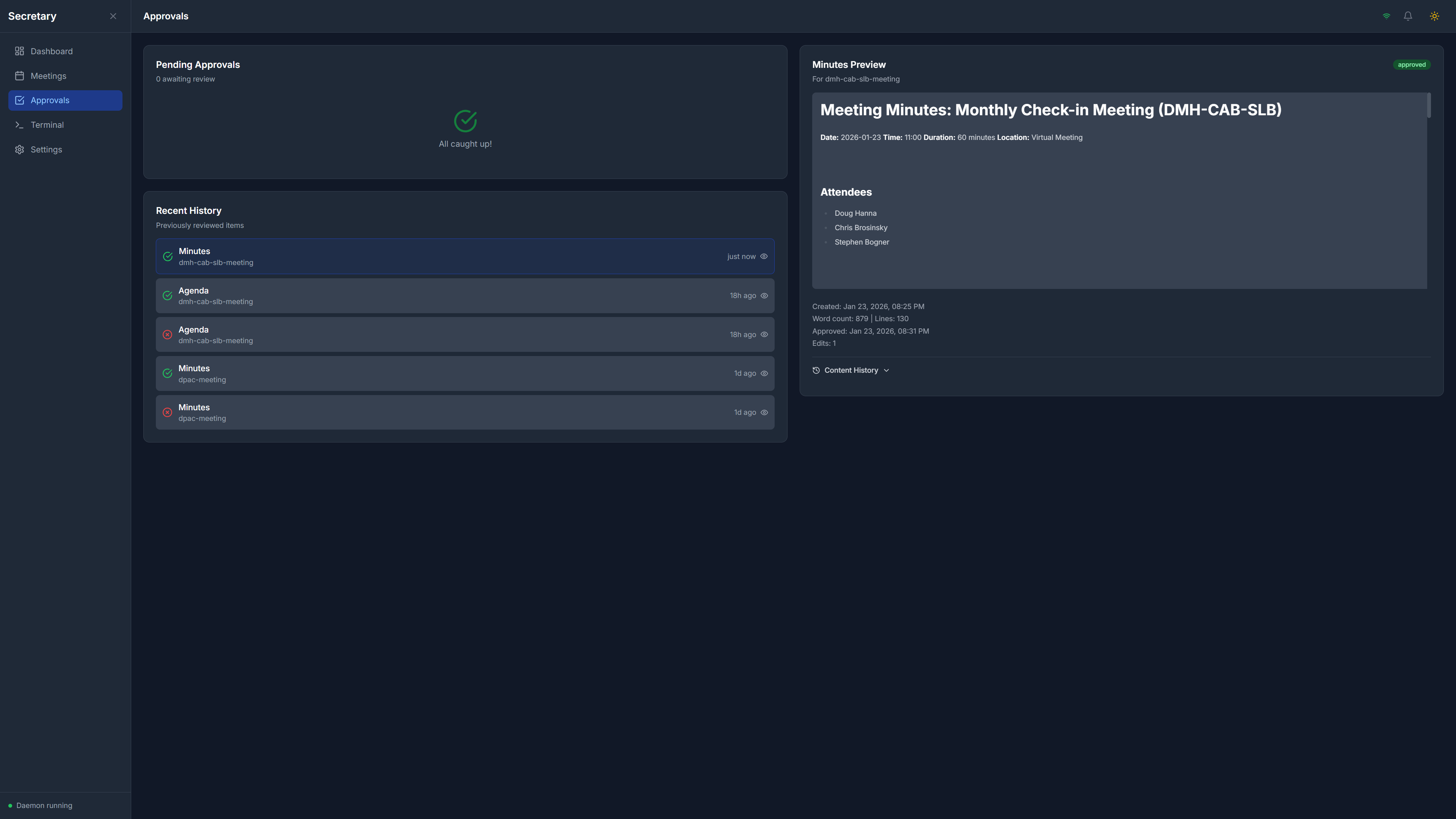Screen dimensions: 1456x819
Task: Click the approved status badge
Action: click(x=1411, y=64)
